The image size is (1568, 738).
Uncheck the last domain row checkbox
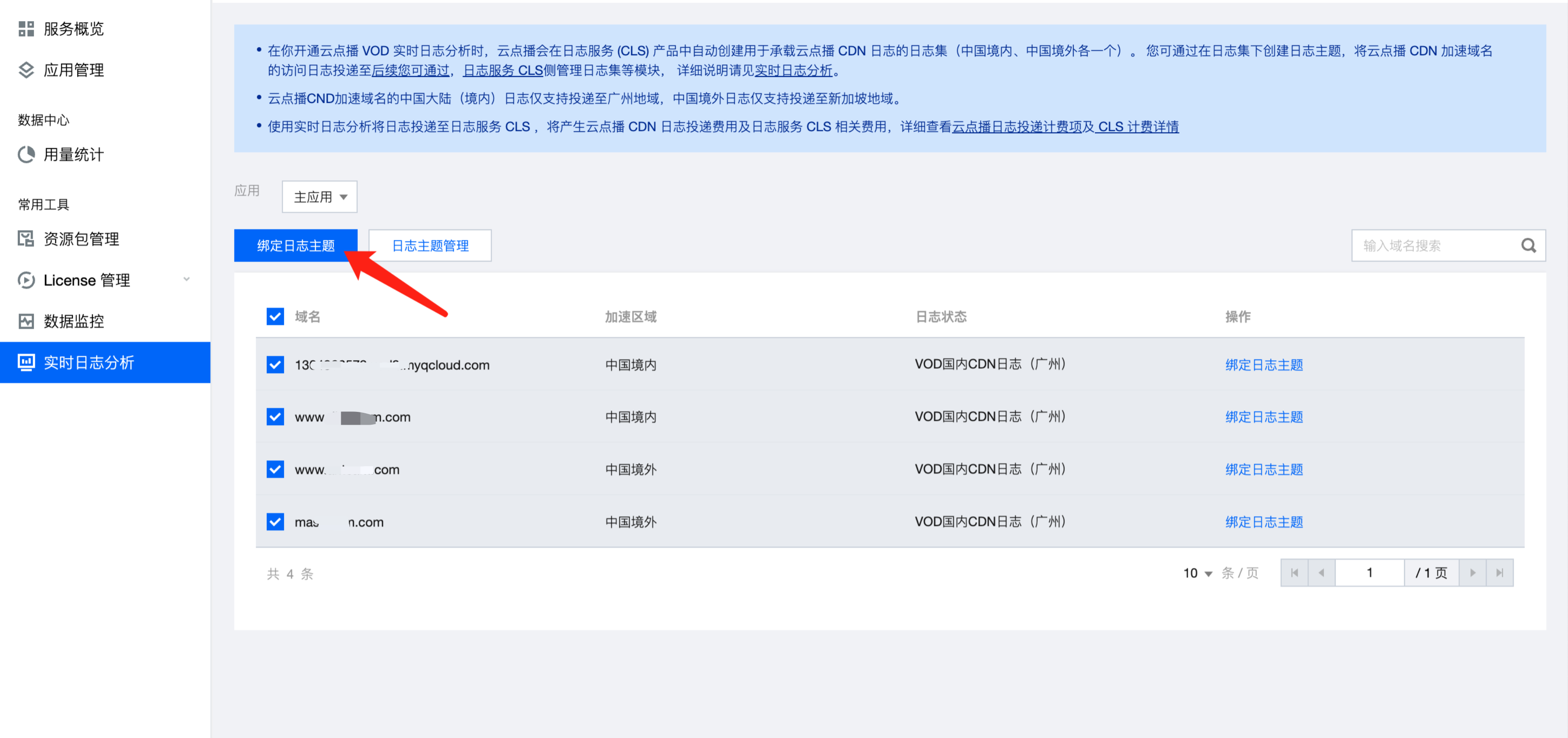(275, 522)
